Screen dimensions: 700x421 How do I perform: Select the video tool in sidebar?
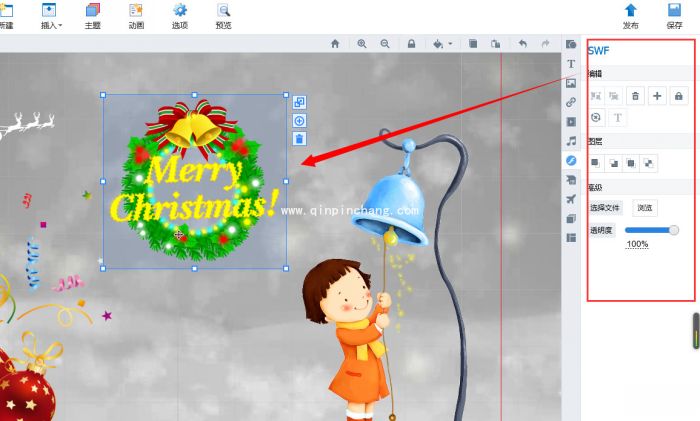point(571,121)
